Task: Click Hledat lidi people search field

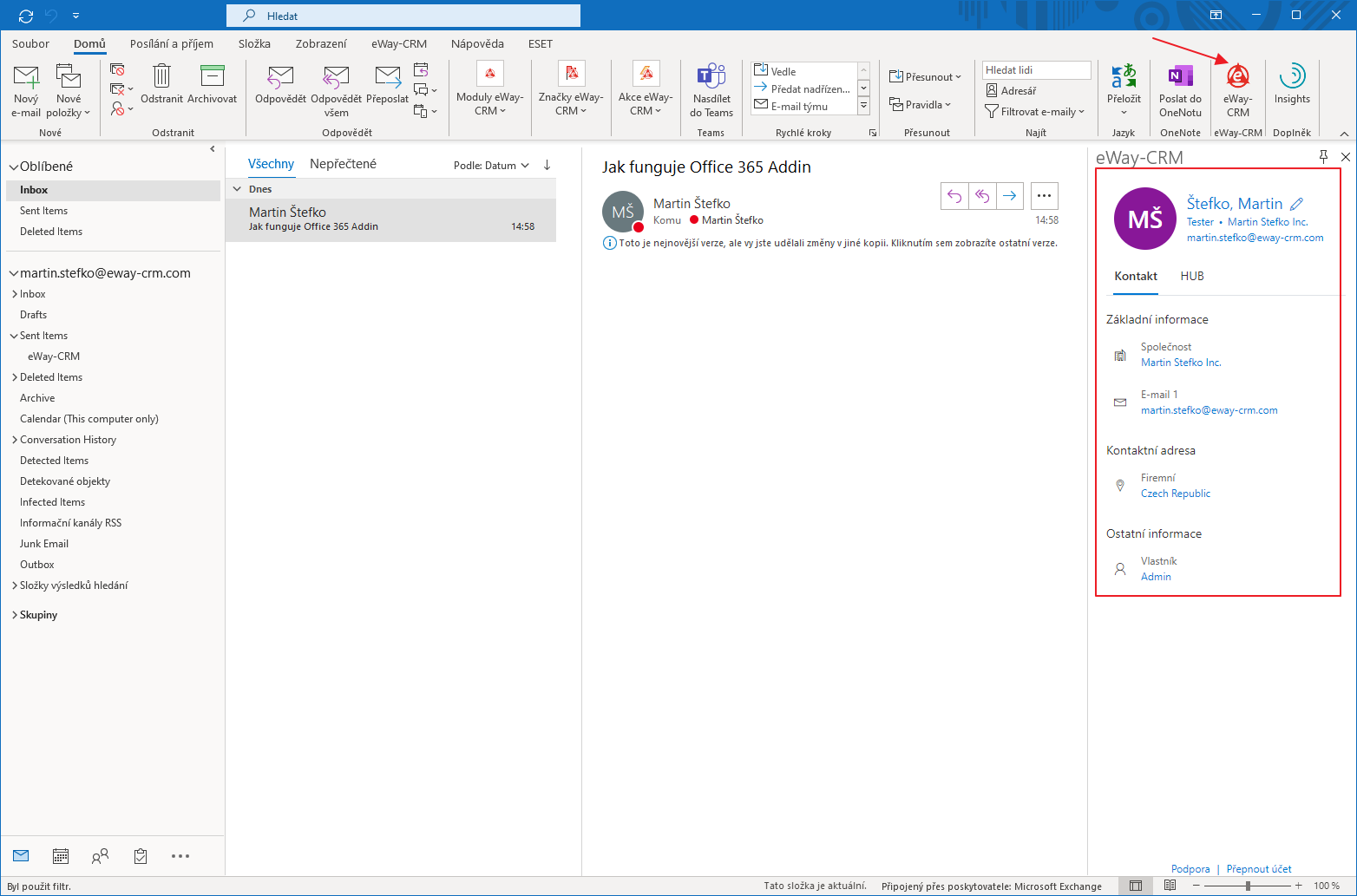Action: click(1036, 70)
